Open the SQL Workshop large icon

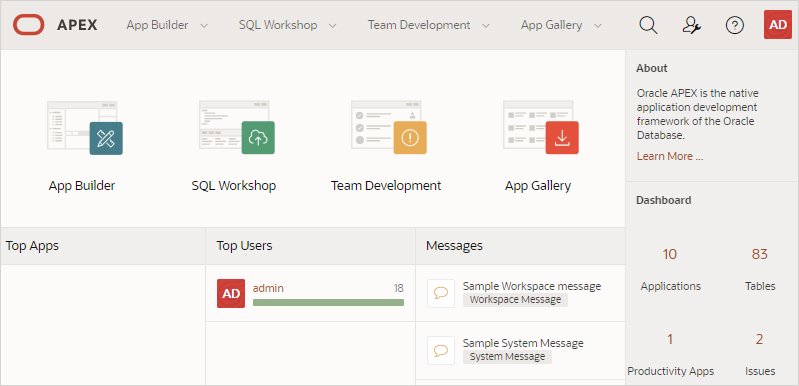tap(236, 127)
